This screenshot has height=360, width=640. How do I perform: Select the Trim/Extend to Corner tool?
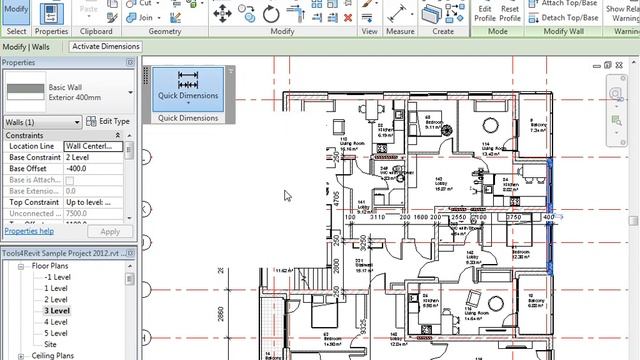coord(296,13)
